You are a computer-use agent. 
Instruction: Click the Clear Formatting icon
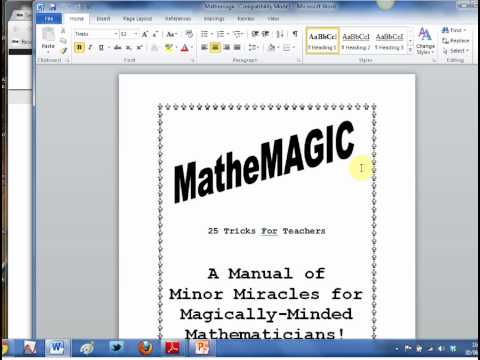click(189, 34)
